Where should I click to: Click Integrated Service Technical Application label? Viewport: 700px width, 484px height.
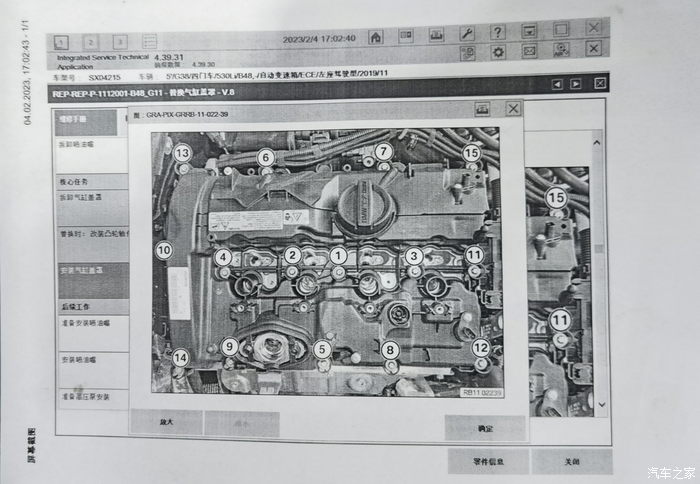(102, 62)
